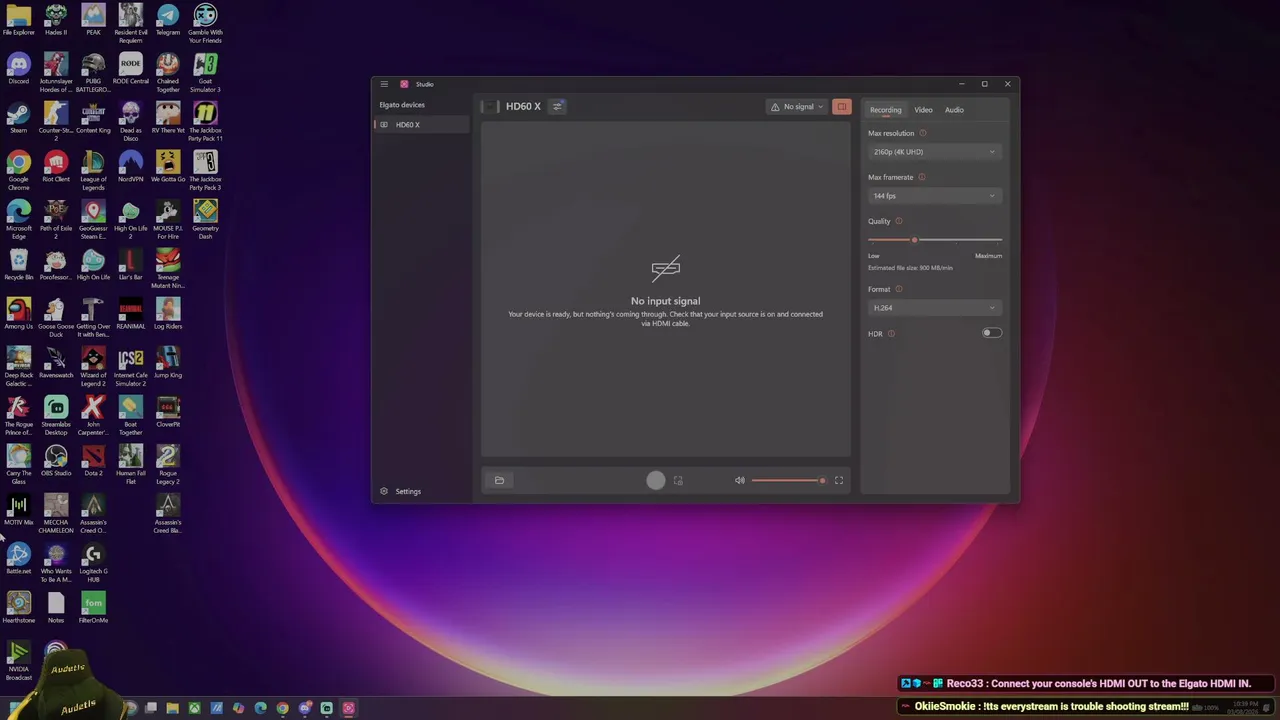Viewport: 1280px width, 720px height.
Task: Select the PEAK desktop icon
Action: (93, 20)
